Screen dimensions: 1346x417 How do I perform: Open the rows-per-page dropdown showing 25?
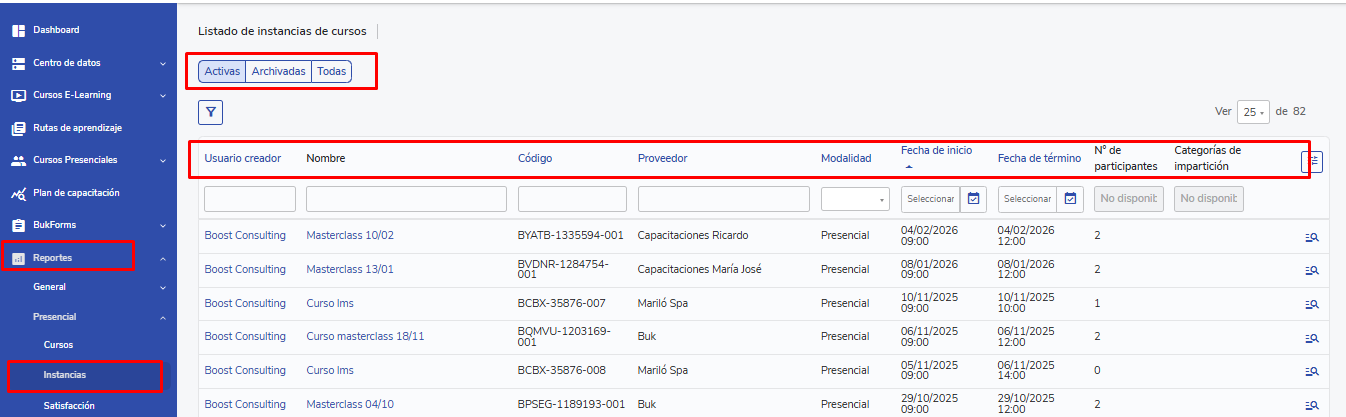[x=1253, y=112]
